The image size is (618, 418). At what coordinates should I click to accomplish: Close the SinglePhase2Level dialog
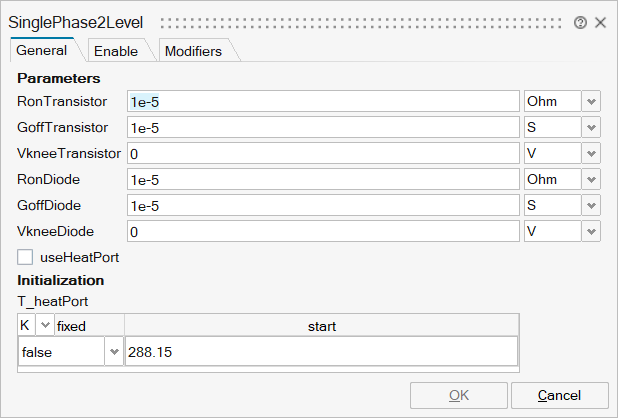[x=600, y=22]
